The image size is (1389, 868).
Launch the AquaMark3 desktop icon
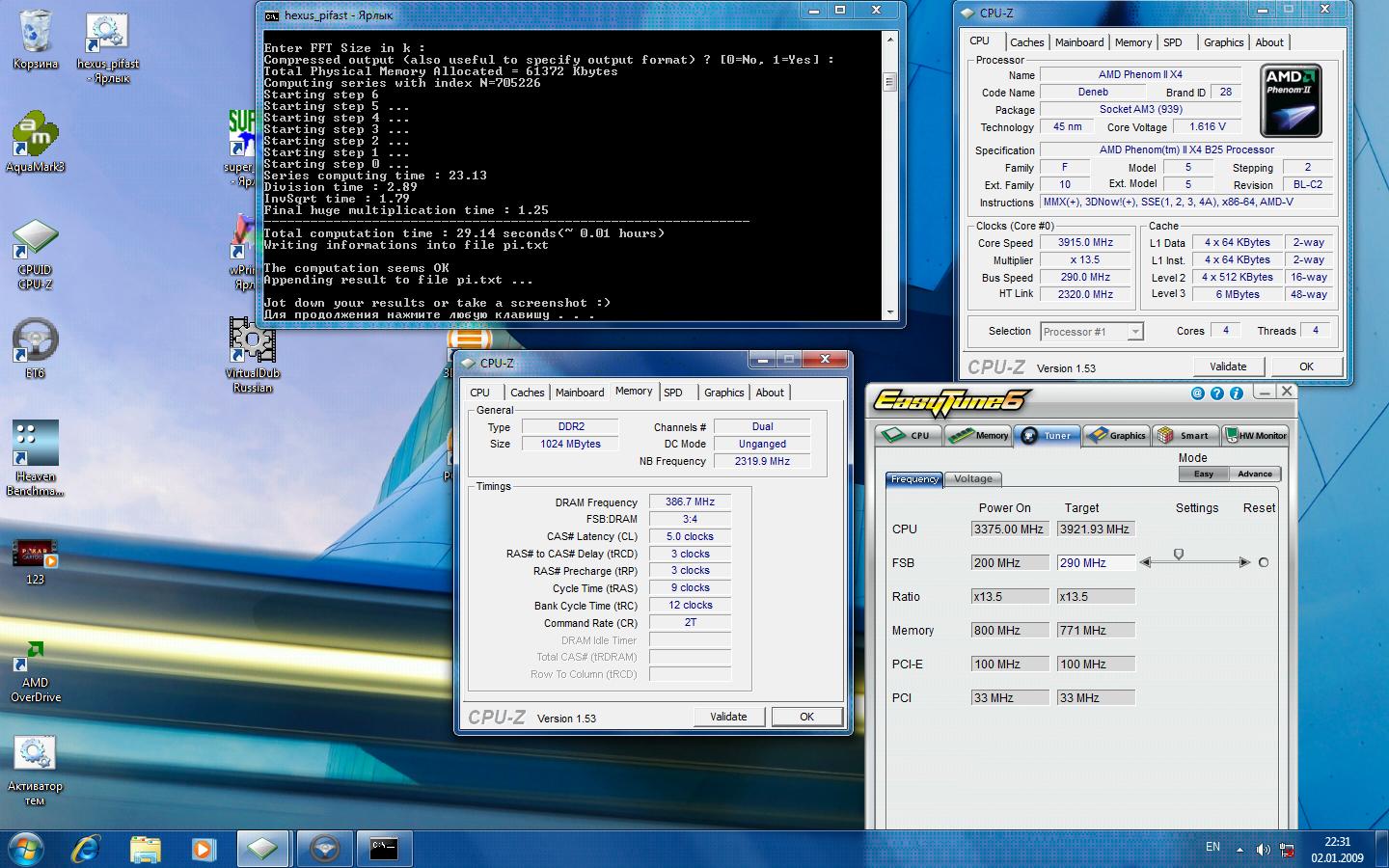coord(36,143)
